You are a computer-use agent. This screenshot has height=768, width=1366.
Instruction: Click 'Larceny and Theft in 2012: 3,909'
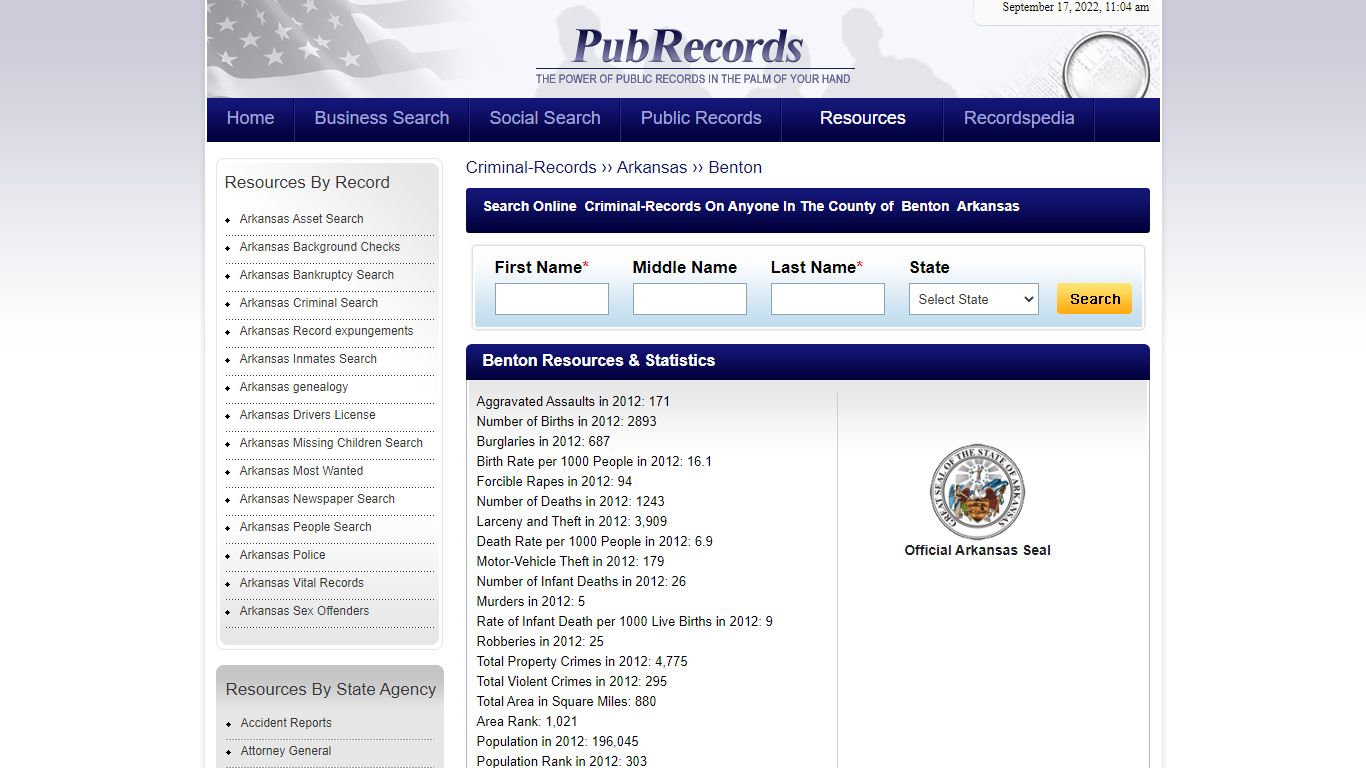click(571, 521)
